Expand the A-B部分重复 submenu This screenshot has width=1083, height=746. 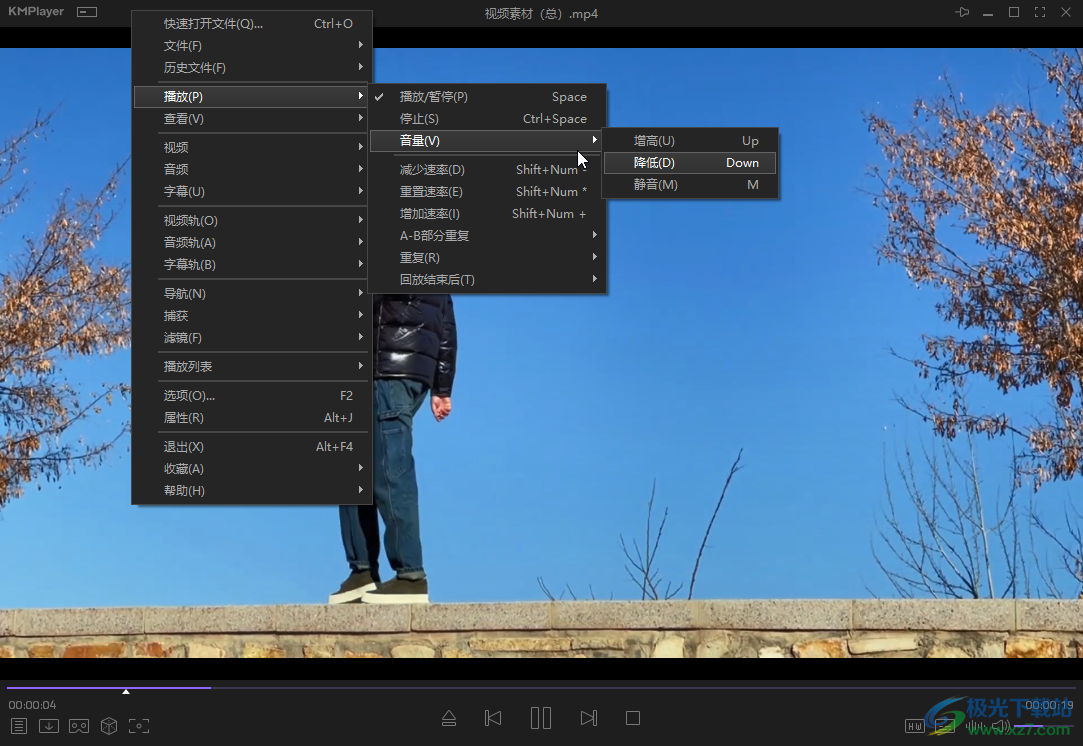(488, 236)
